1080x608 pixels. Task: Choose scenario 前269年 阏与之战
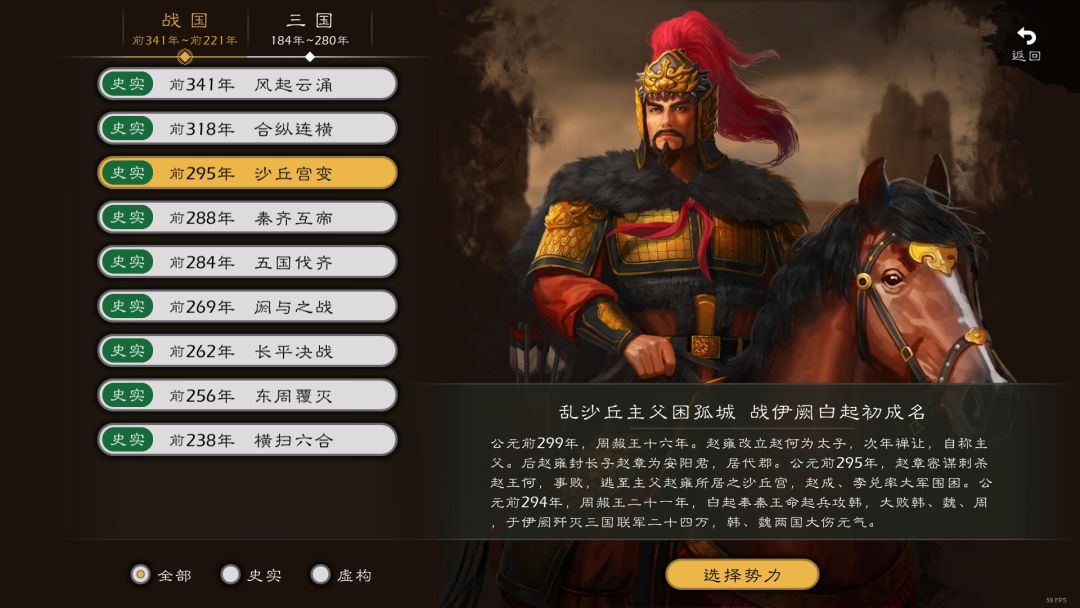coord(247,306)
